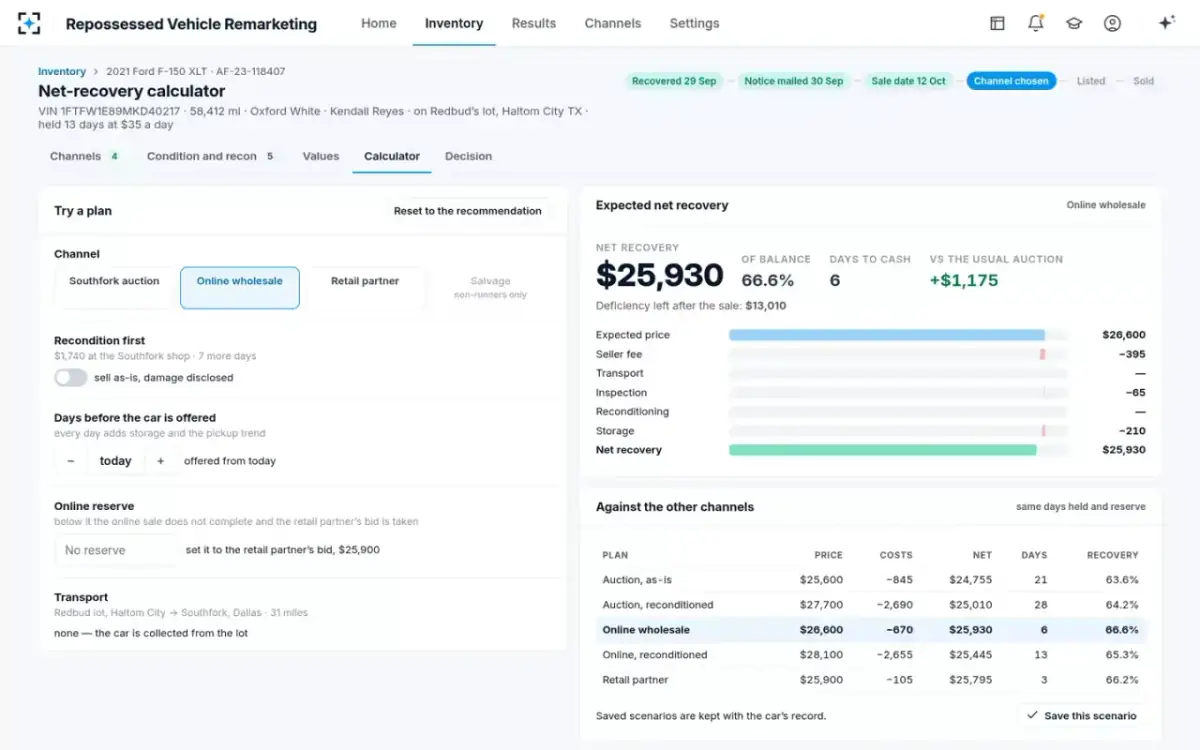Click the COSTS column header
1200x750 pixels.
pos(896,555)
